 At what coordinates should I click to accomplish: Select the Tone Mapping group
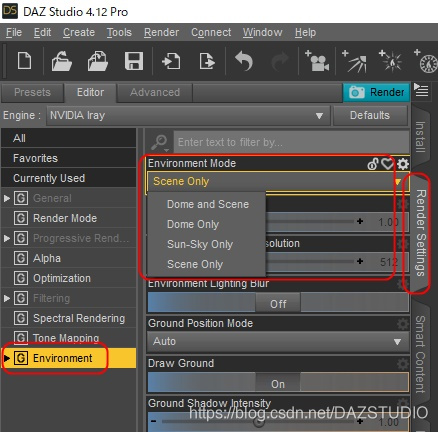coord(68,338)
